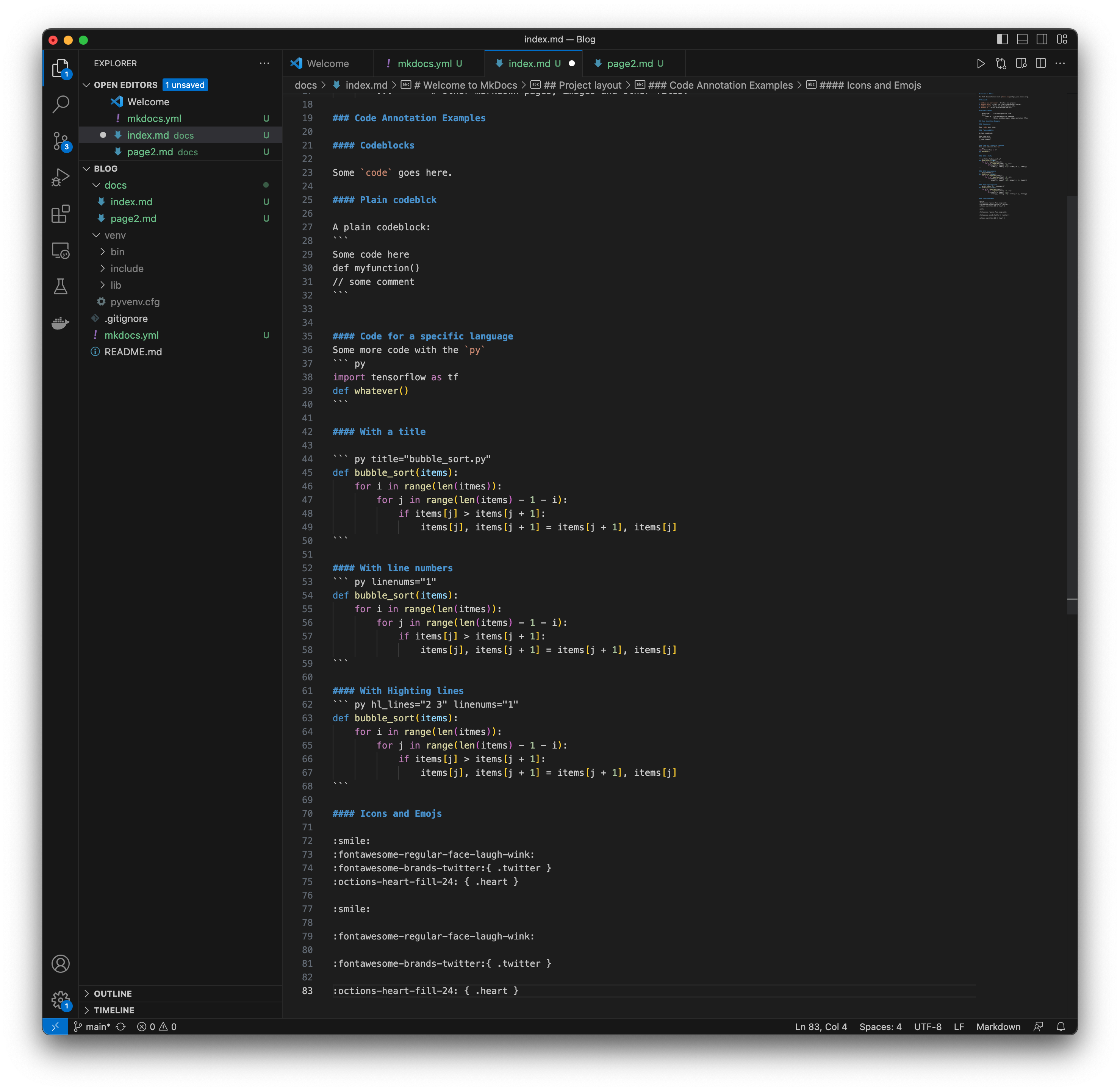Open the Source Control view icon
Viewport: 1120px width, 1091px height.
click(x=60, y=141)
